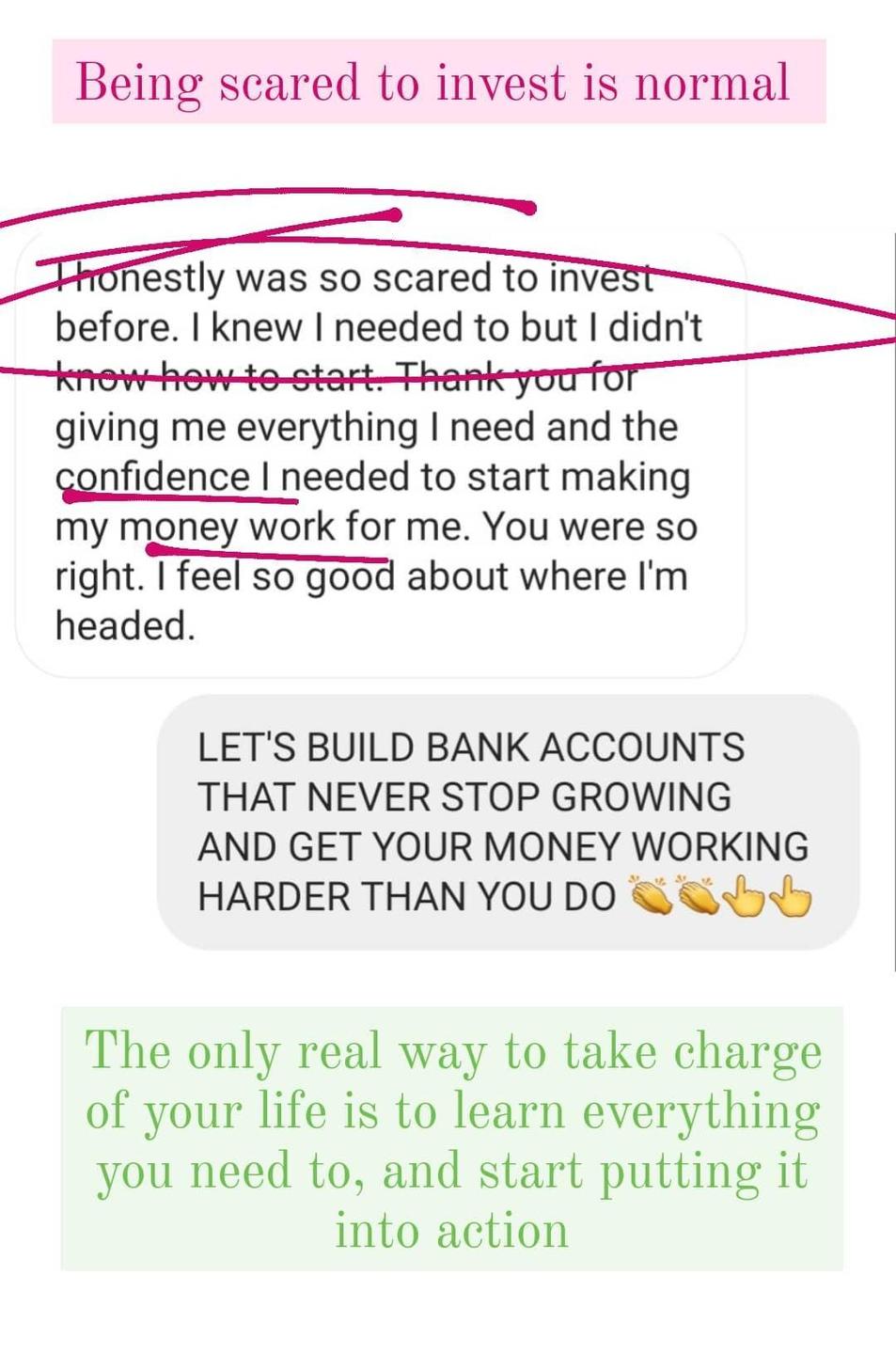Click the pink headline 'Being scared to invest is normal'
This screenshot has width=896, height=1354.
click(432, 83)
